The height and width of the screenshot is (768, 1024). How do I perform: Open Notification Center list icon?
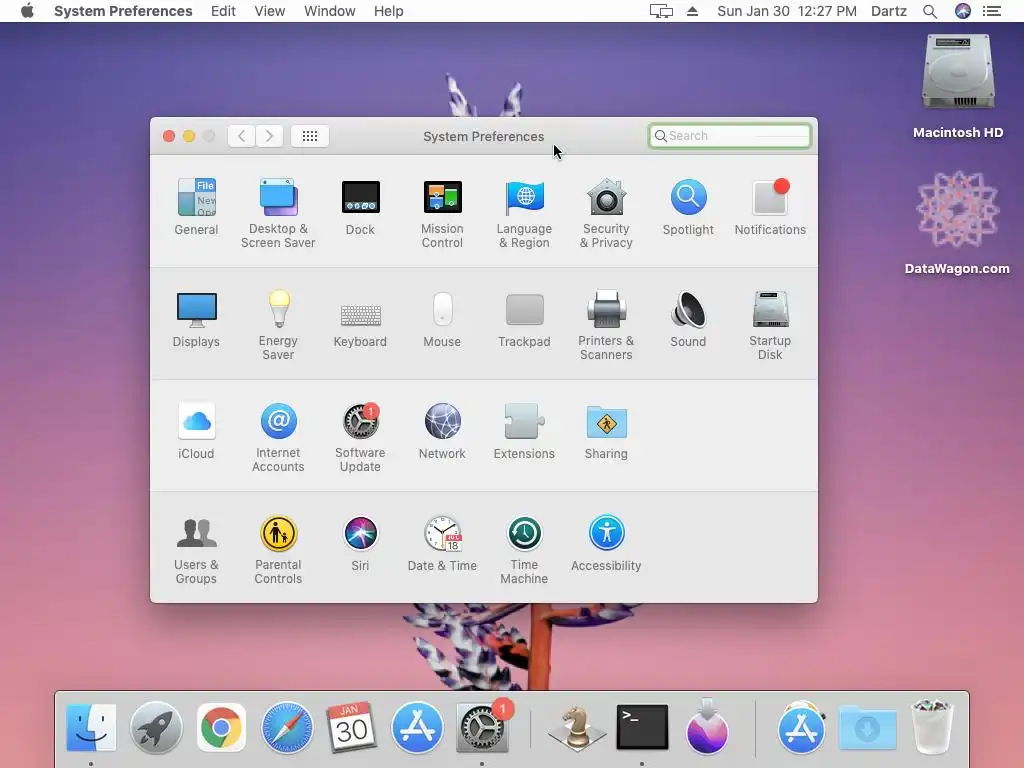(992, 11)
